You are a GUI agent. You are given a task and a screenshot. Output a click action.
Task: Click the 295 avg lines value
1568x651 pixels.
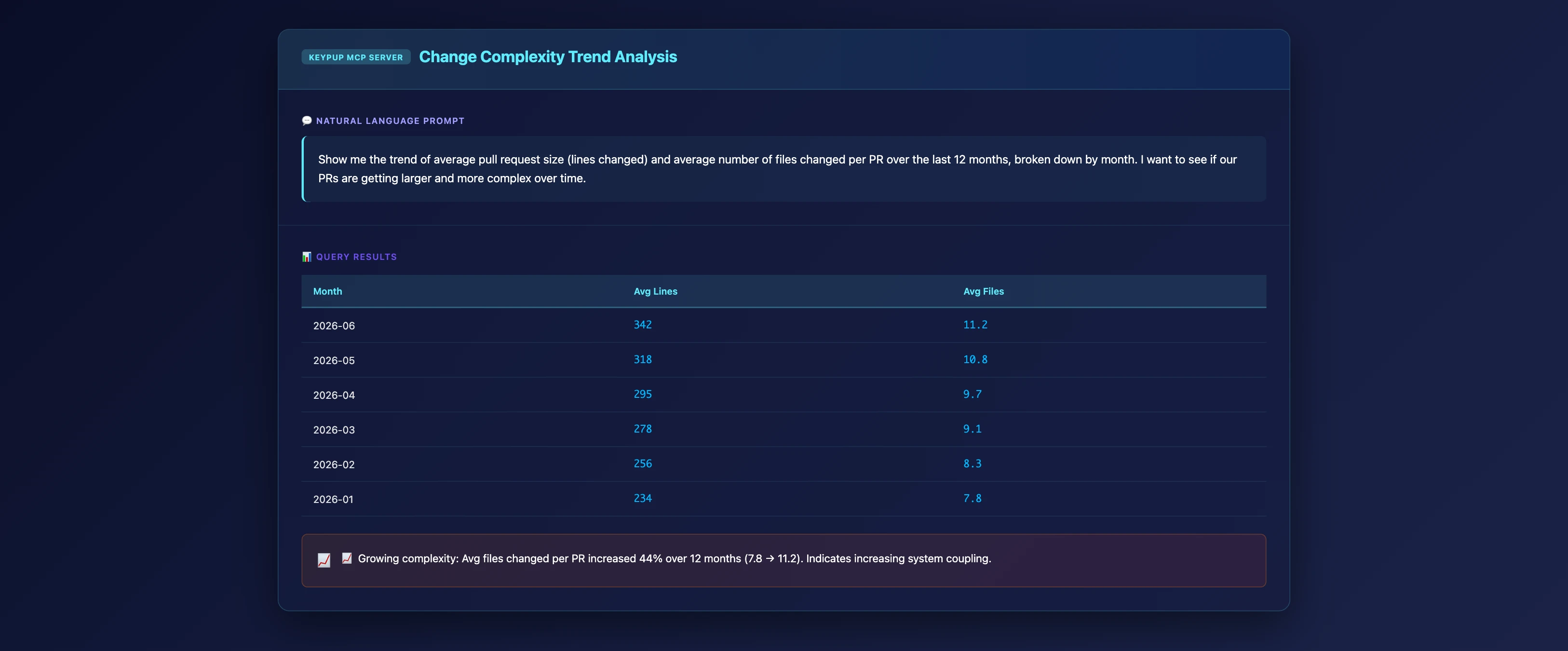click(x=642, y=394)
